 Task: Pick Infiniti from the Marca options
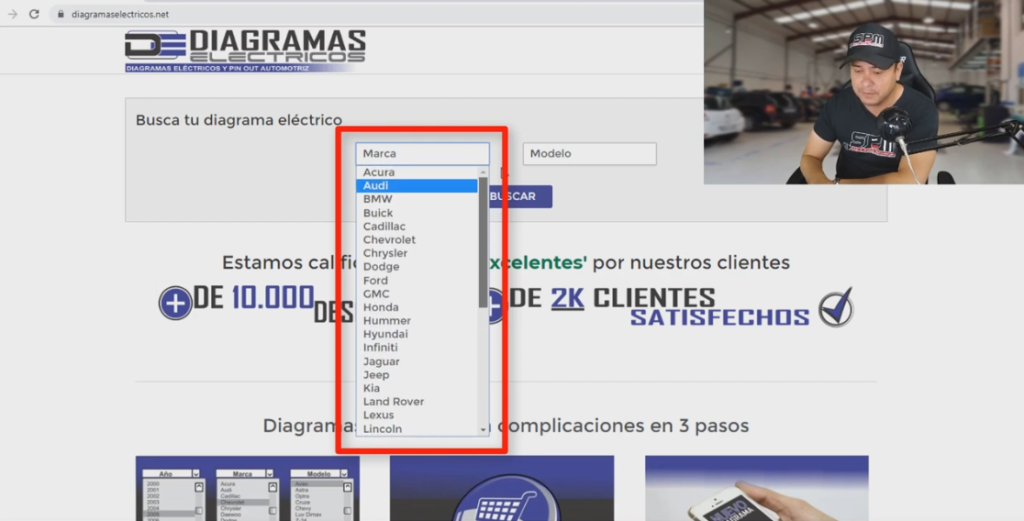click(x=417, y=347)
